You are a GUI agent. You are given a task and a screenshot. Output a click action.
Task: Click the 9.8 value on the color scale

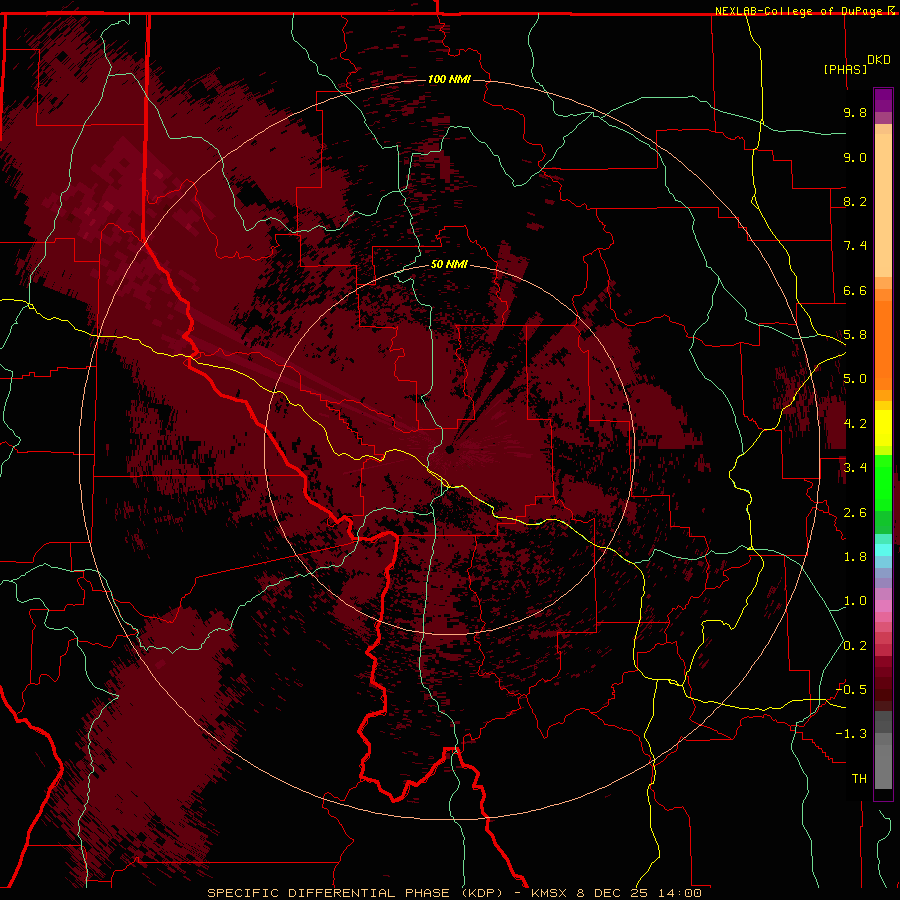(855, 112)
